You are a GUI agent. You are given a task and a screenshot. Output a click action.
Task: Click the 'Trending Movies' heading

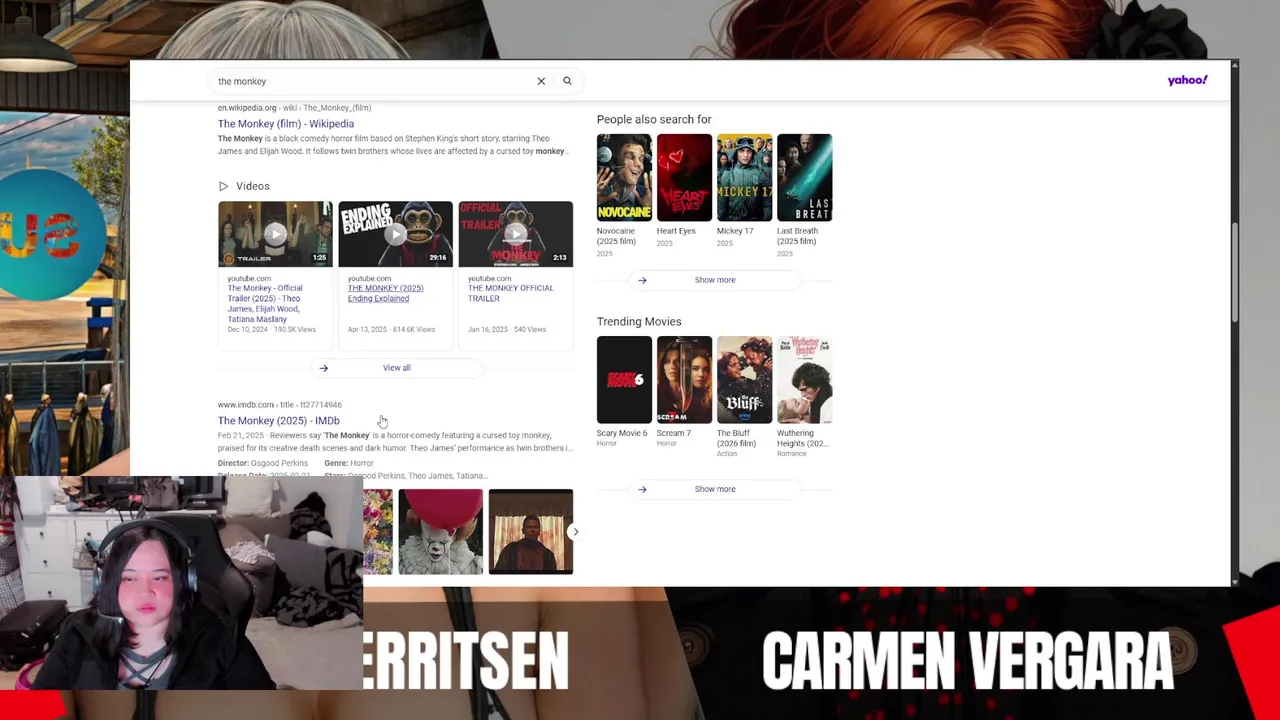pyautogui.click(x=639, y=322)
